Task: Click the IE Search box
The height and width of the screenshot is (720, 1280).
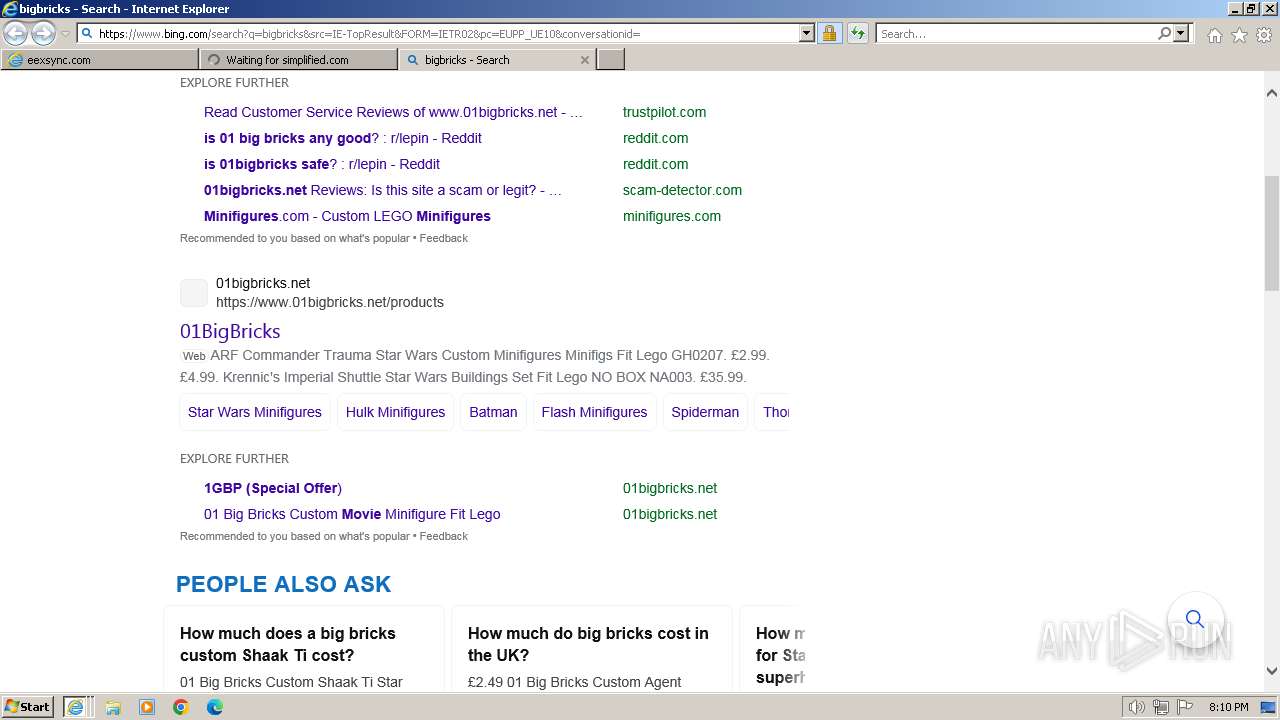Action: 1015,33
